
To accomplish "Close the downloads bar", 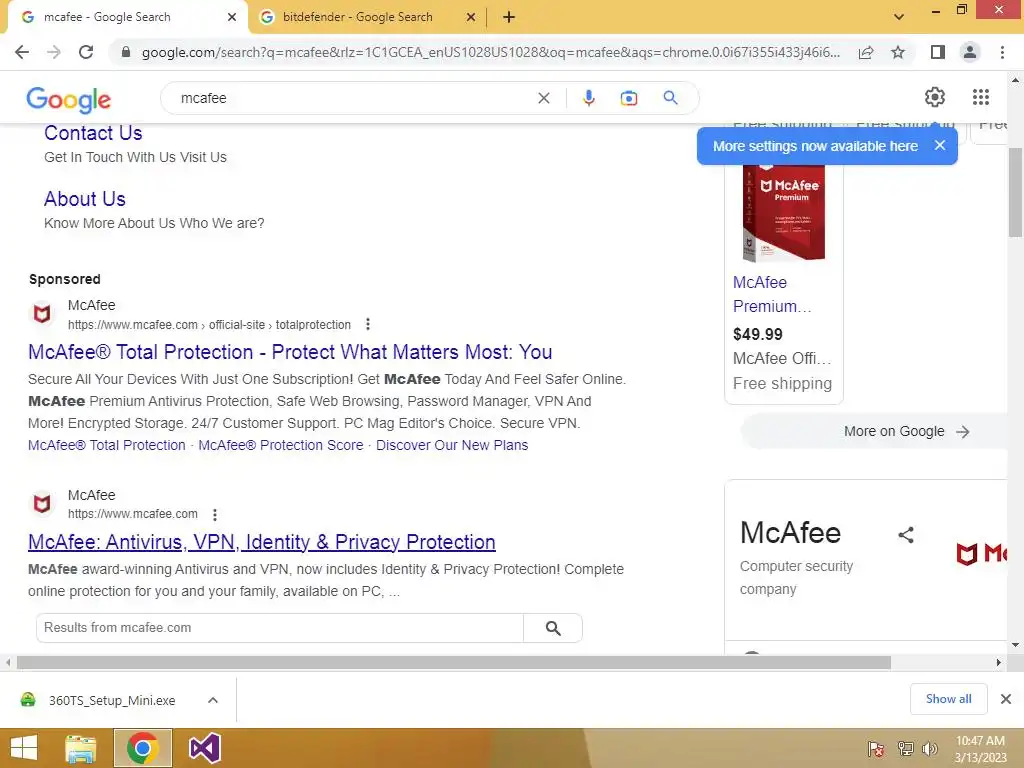I will coord(1006,699).
